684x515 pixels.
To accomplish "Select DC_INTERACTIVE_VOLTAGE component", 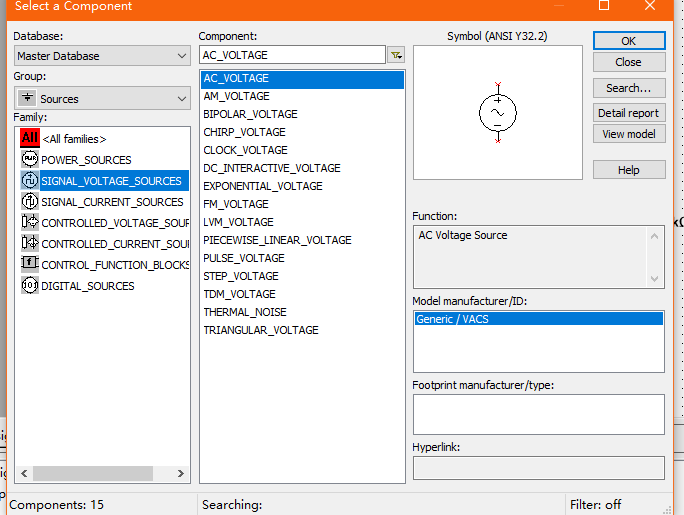I will pyautogui.click(x=271, y=168).
